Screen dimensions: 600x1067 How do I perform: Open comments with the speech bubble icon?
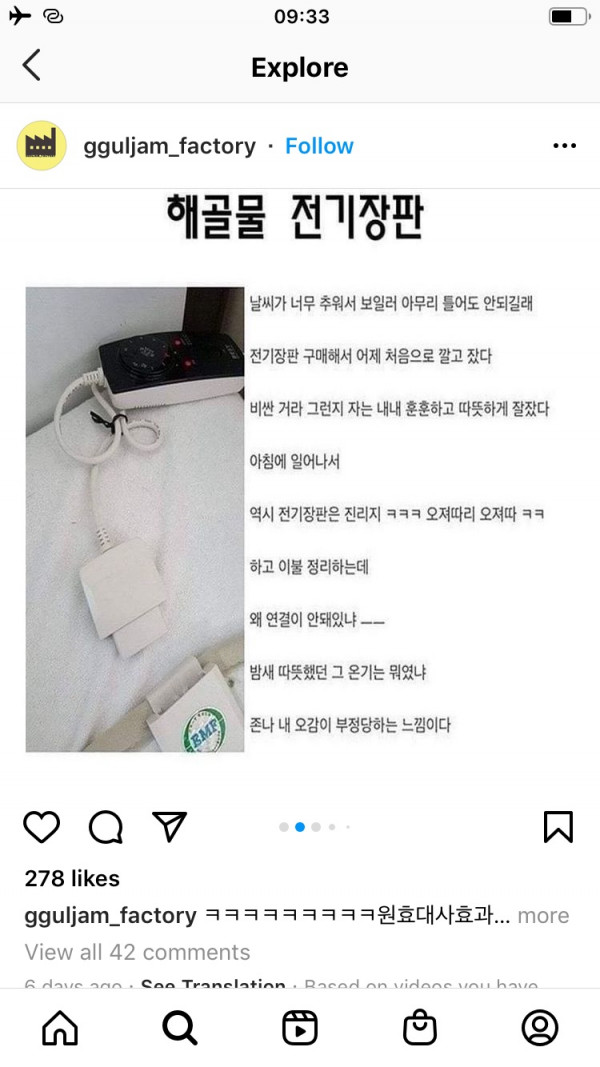pyautogui.click(x=105, y=827)
